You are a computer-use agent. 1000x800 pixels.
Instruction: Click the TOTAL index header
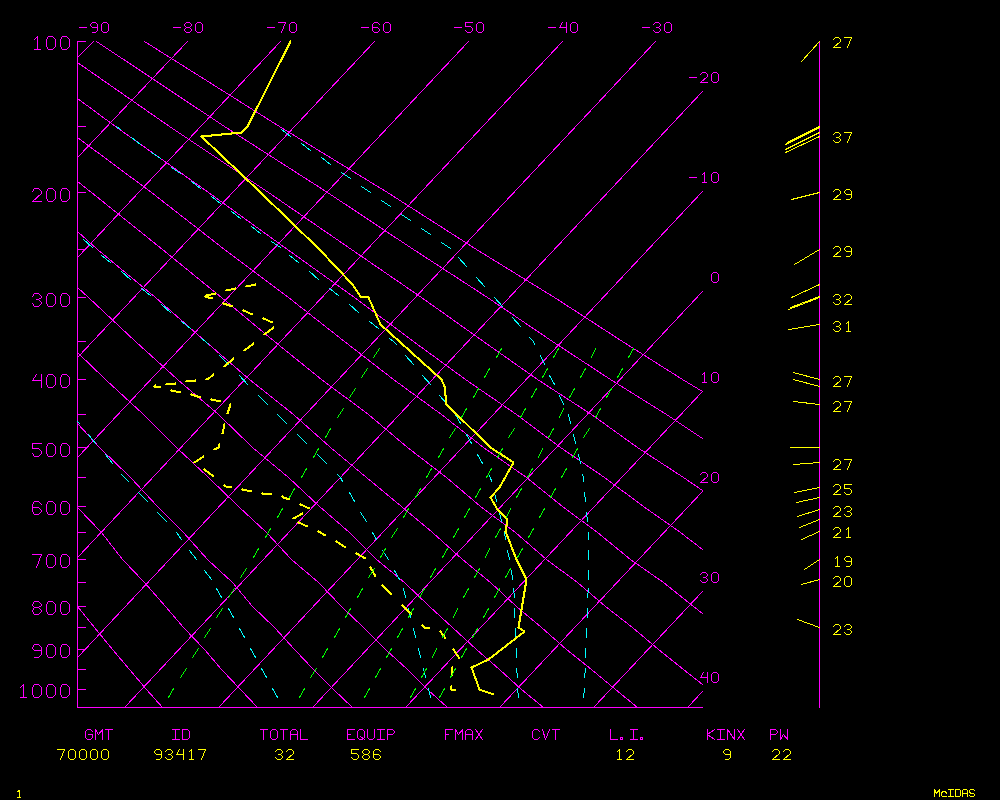pyautogui.click(x=284, y=735)
